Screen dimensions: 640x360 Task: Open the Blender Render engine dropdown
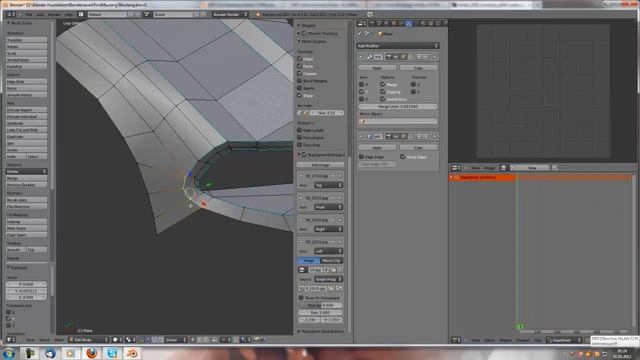pyautogui.click(x=230, y=14)
